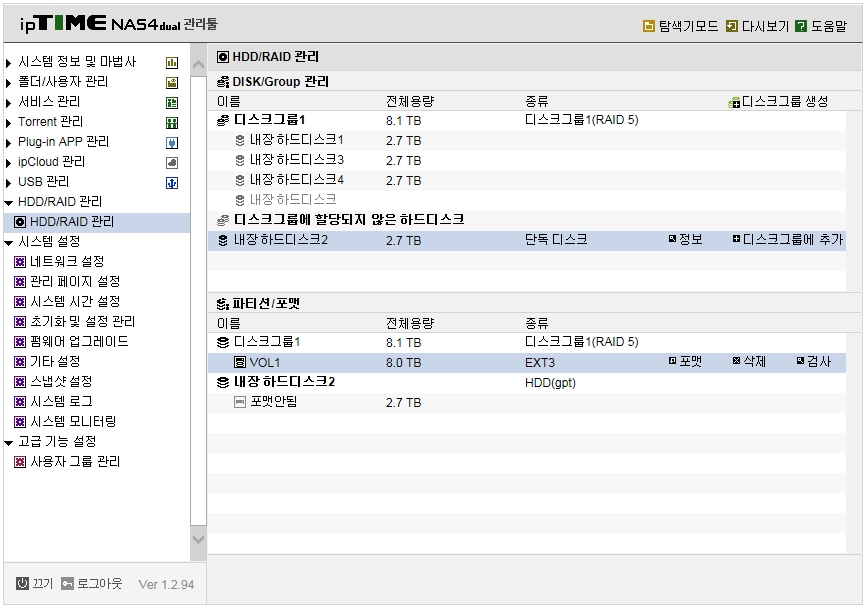Click the icon next to 시스템 시간 설정
Screen dimensions: 867x609
20,302
